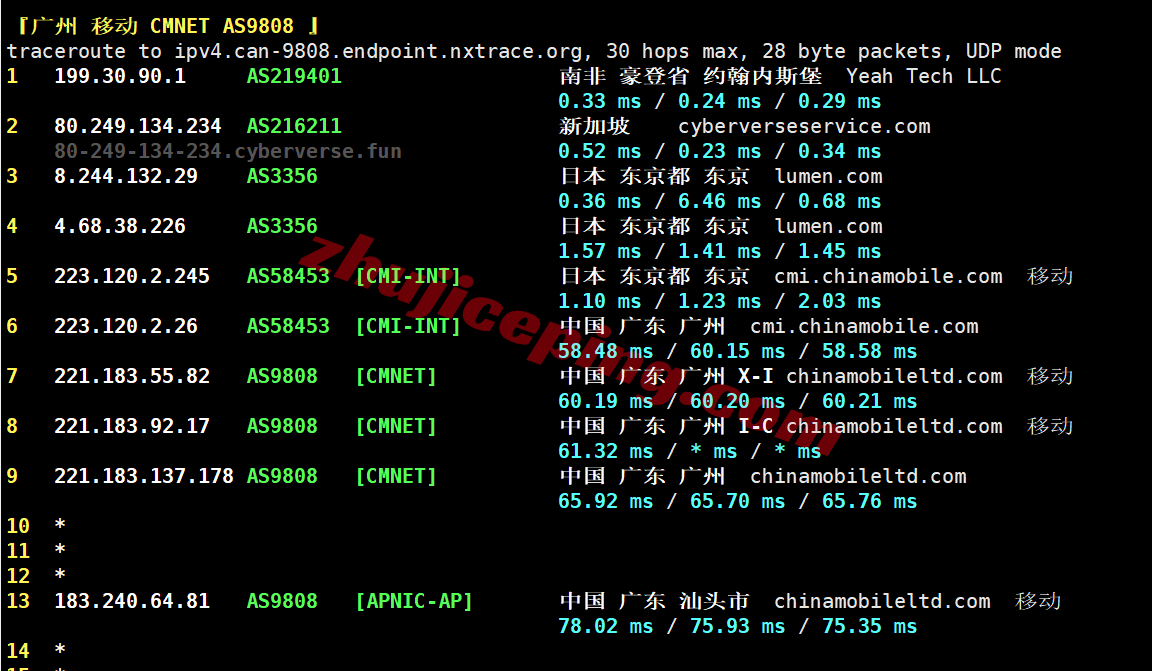
Task: Click AS3356 in hop 4 row
Action: point(282,226)
